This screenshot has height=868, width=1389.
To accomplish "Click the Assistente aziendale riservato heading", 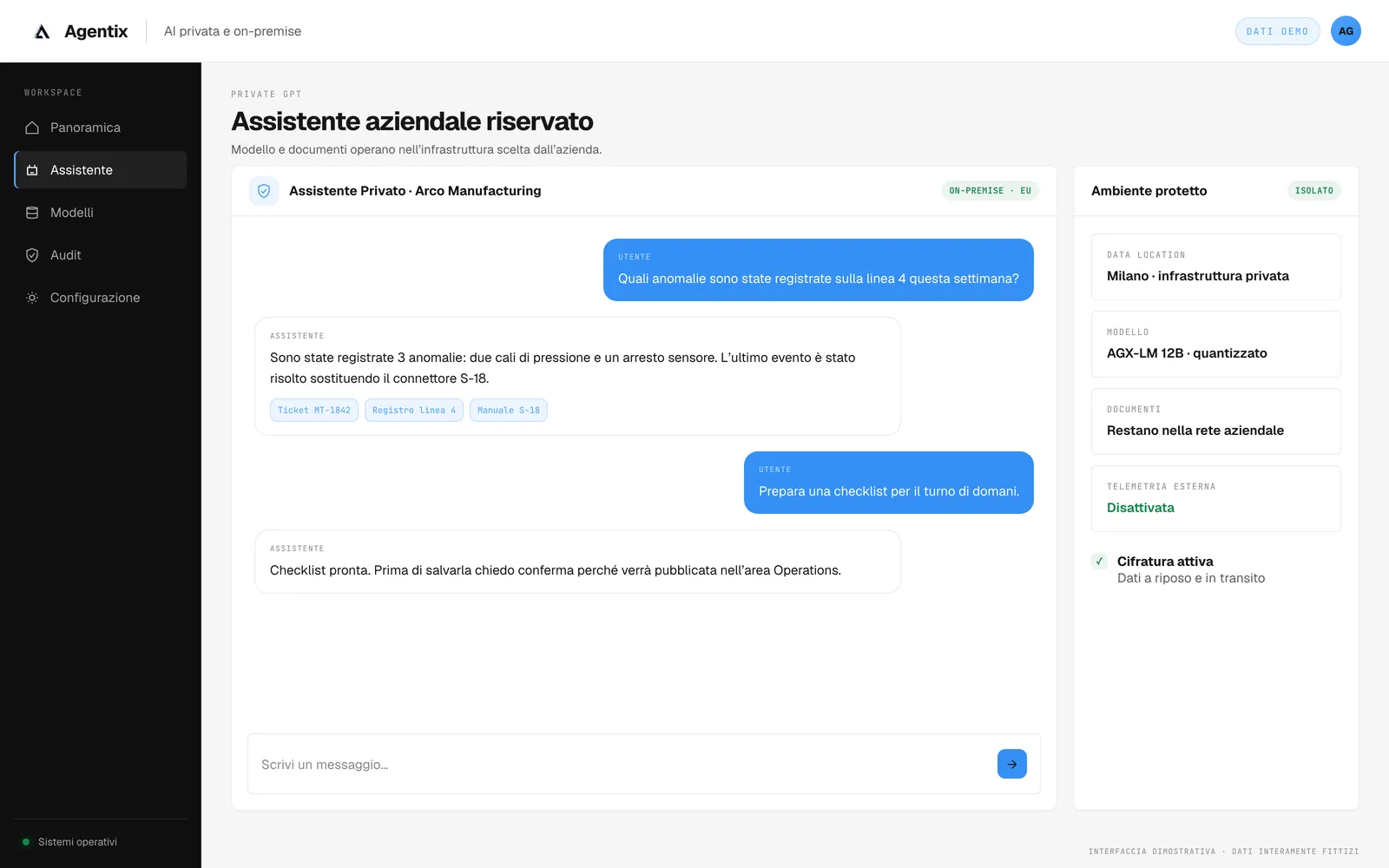I will pos(412,122).
